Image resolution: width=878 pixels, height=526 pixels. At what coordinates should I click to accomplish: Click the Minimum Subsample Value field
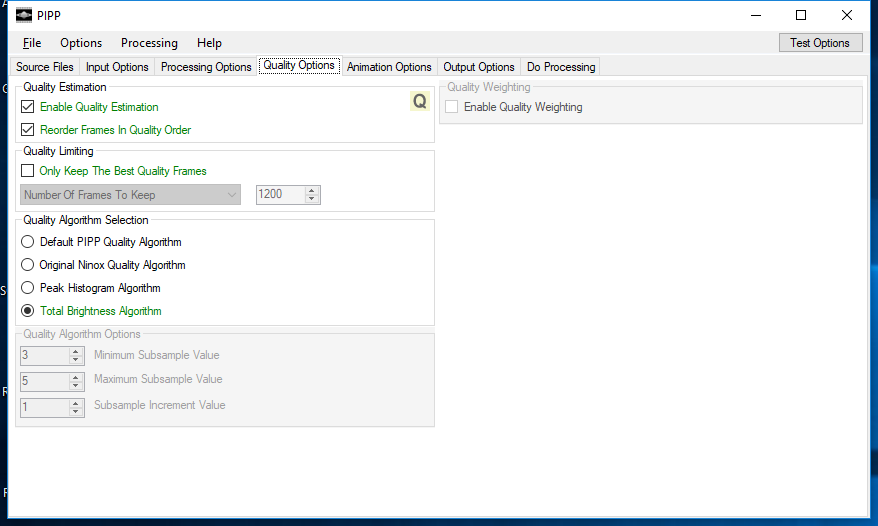click(x=45, y=355)
